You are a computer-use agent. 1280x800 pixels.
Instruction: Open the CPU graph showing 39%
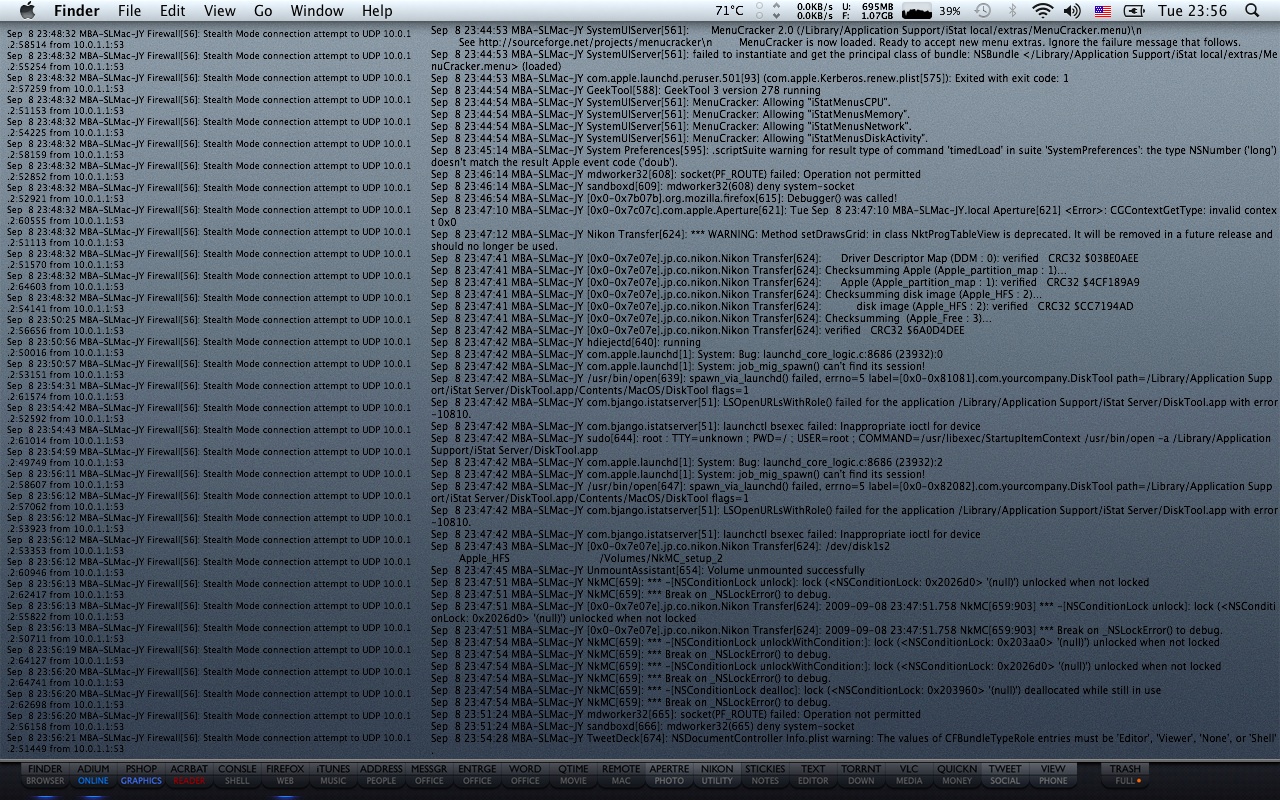tap(930, 11)
